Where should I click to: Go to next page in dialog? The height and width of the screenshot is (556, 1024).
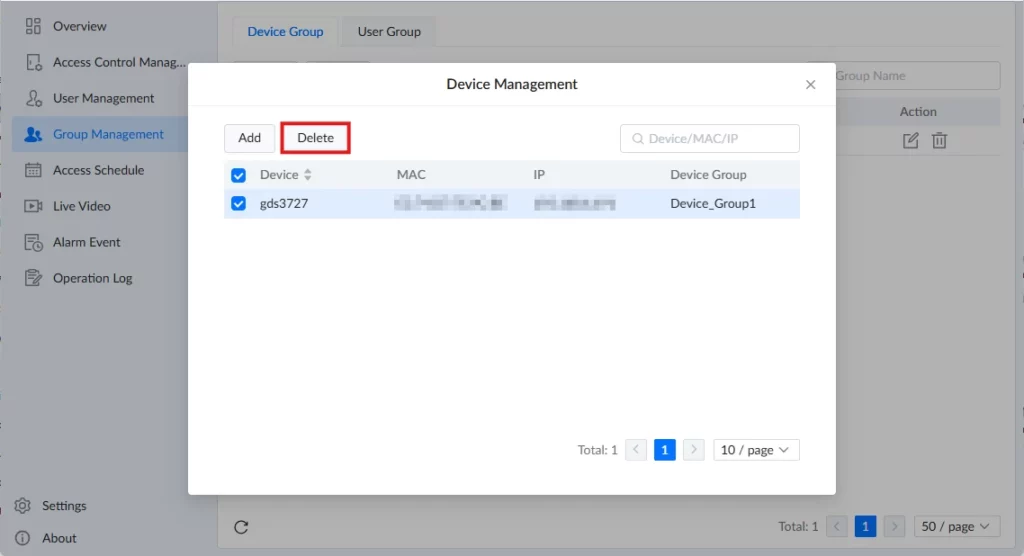pyautogui.click(x=694, y=450)
